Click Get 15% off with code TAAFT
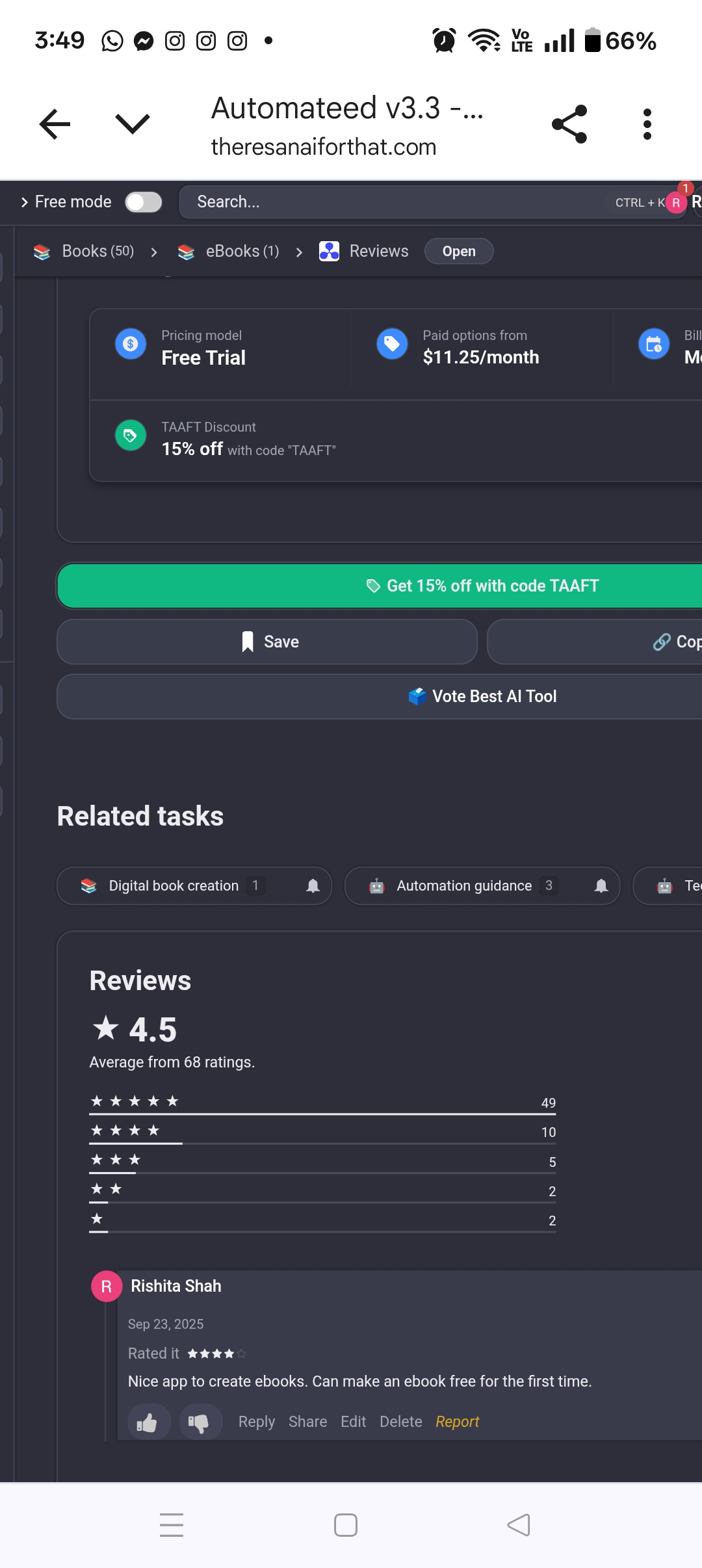This screenshot has width=702, height=1568. click(x=380, y=586)
